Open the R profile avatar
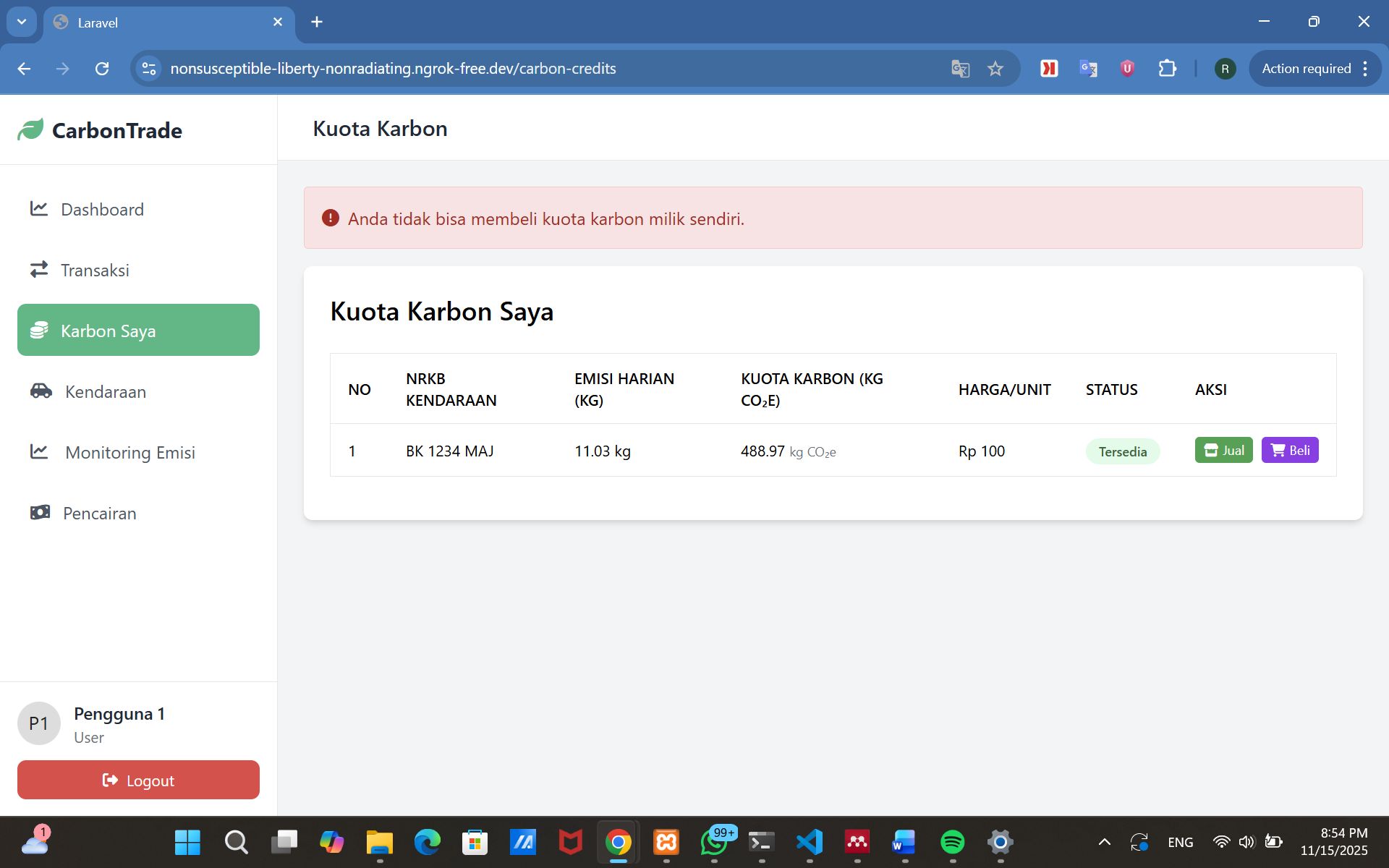This screenshot has width=1389, height=868. pos(1225,69)
